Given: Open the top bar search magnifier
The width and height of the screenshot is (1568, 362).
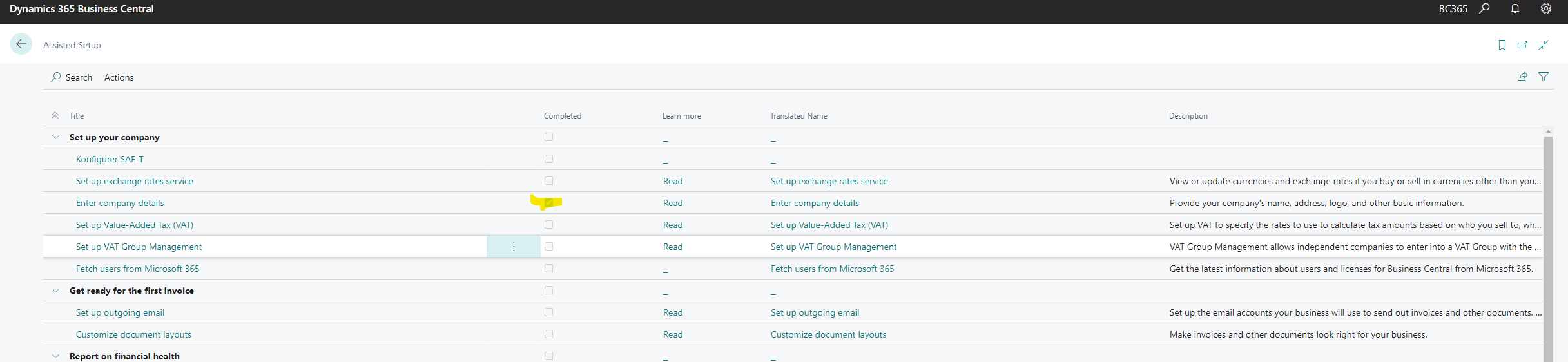Looking at the screenshot, I should point(1484,9).
